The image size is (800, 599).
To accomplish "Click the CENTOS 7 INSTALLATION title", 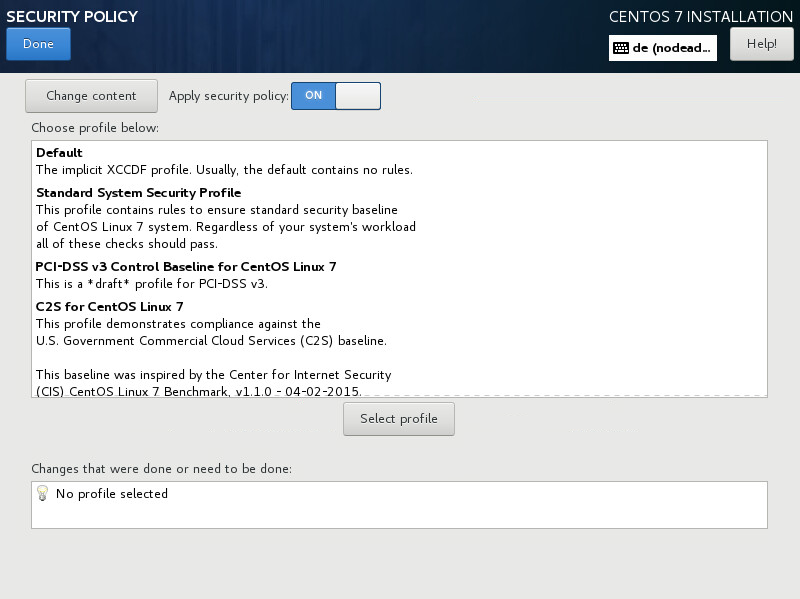I will pyautogui.click(x=700, y=17).
